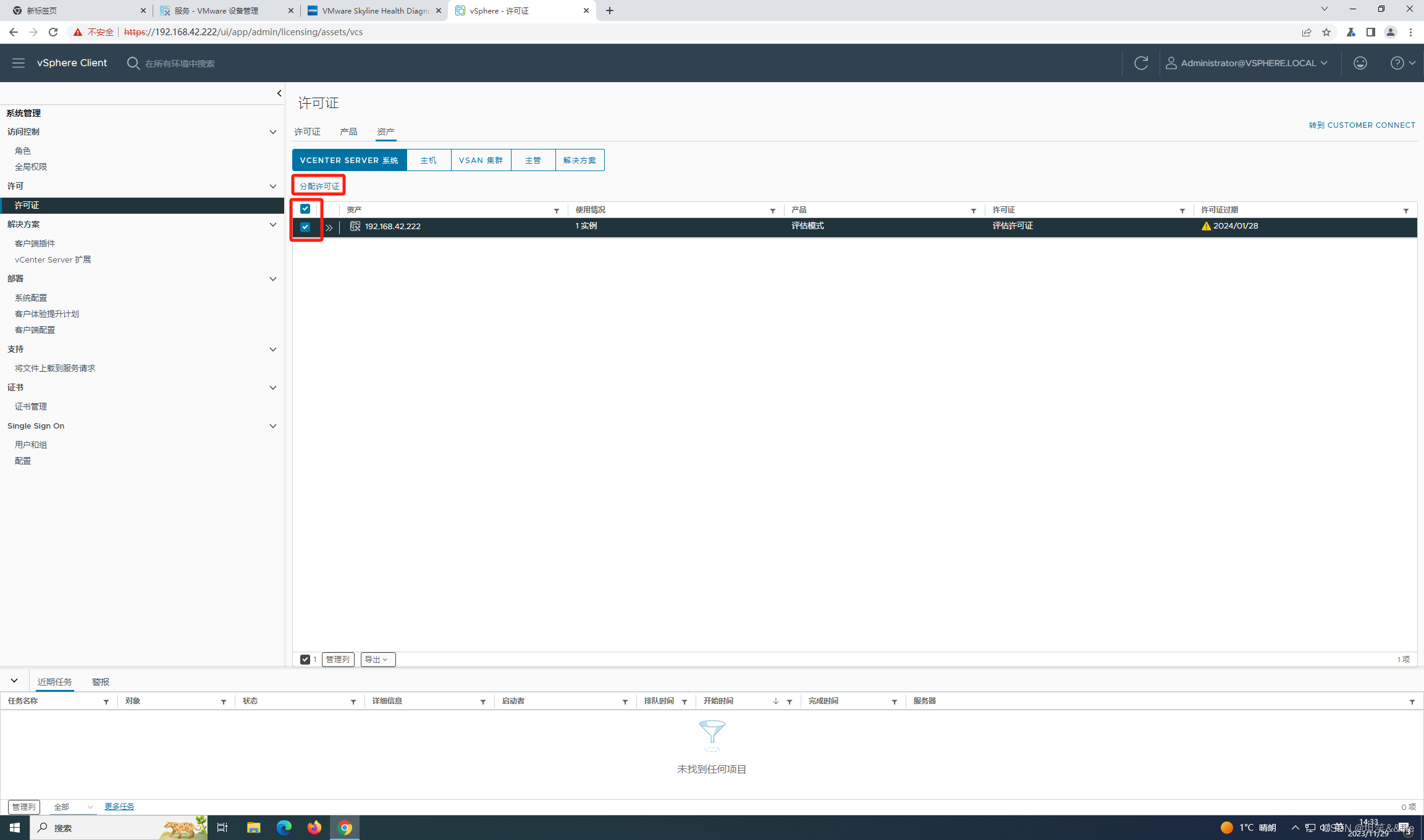Viewport: 1424px width, 840px height.
Task: Click the license expiration column filter icon
Action: coord(1406,211)
